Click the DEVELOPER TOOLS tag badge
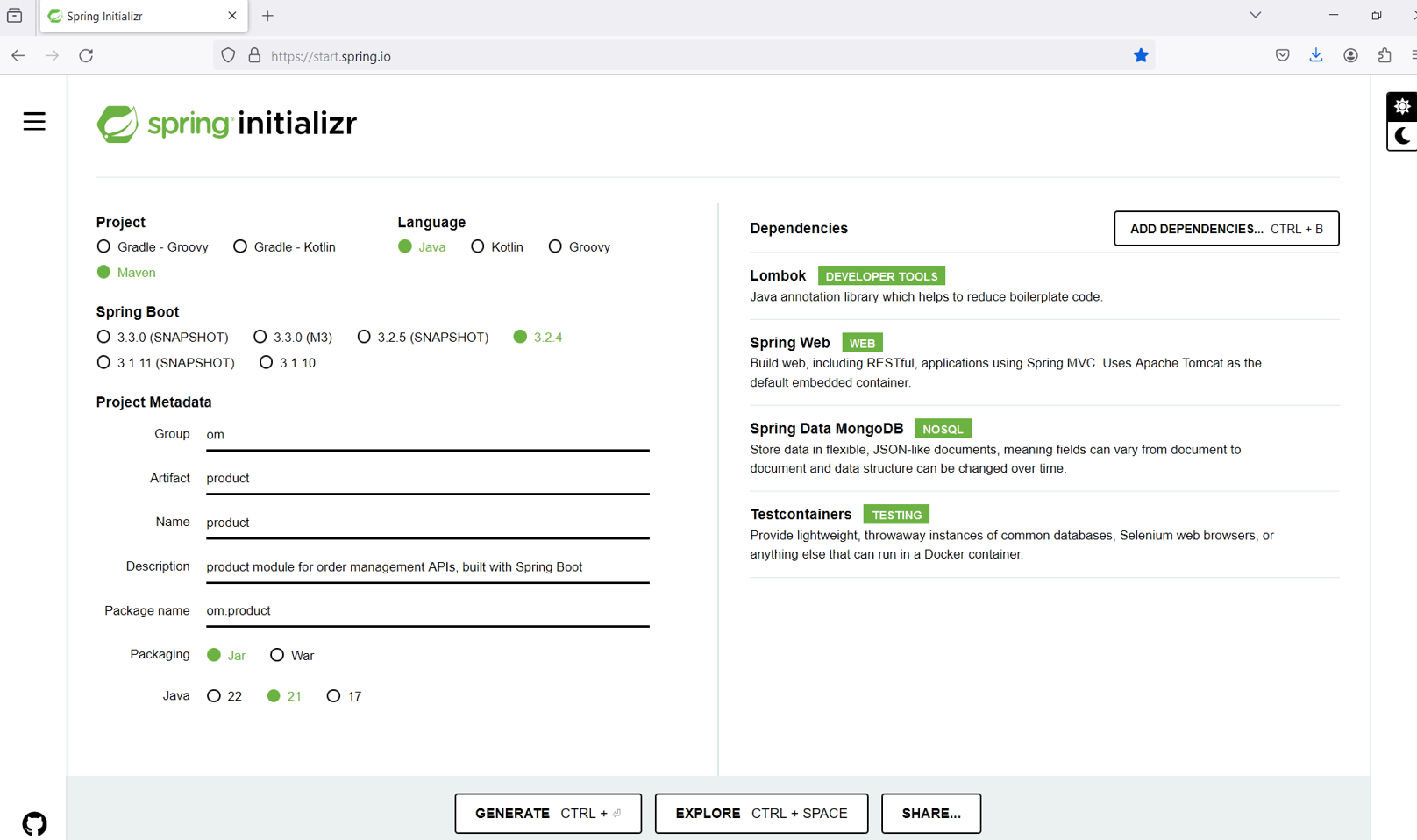This screenshot has height=840, width=1417. coord(881,276)
